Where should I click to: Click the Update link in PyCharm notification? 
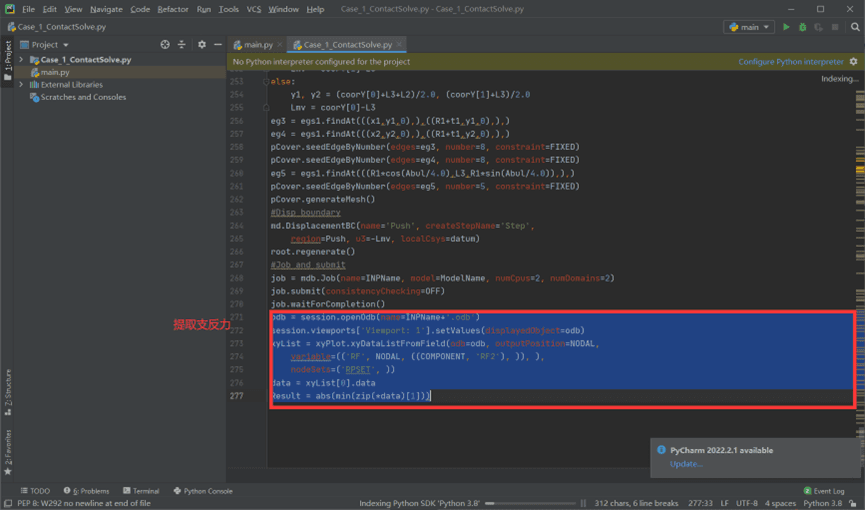(686, 464)
